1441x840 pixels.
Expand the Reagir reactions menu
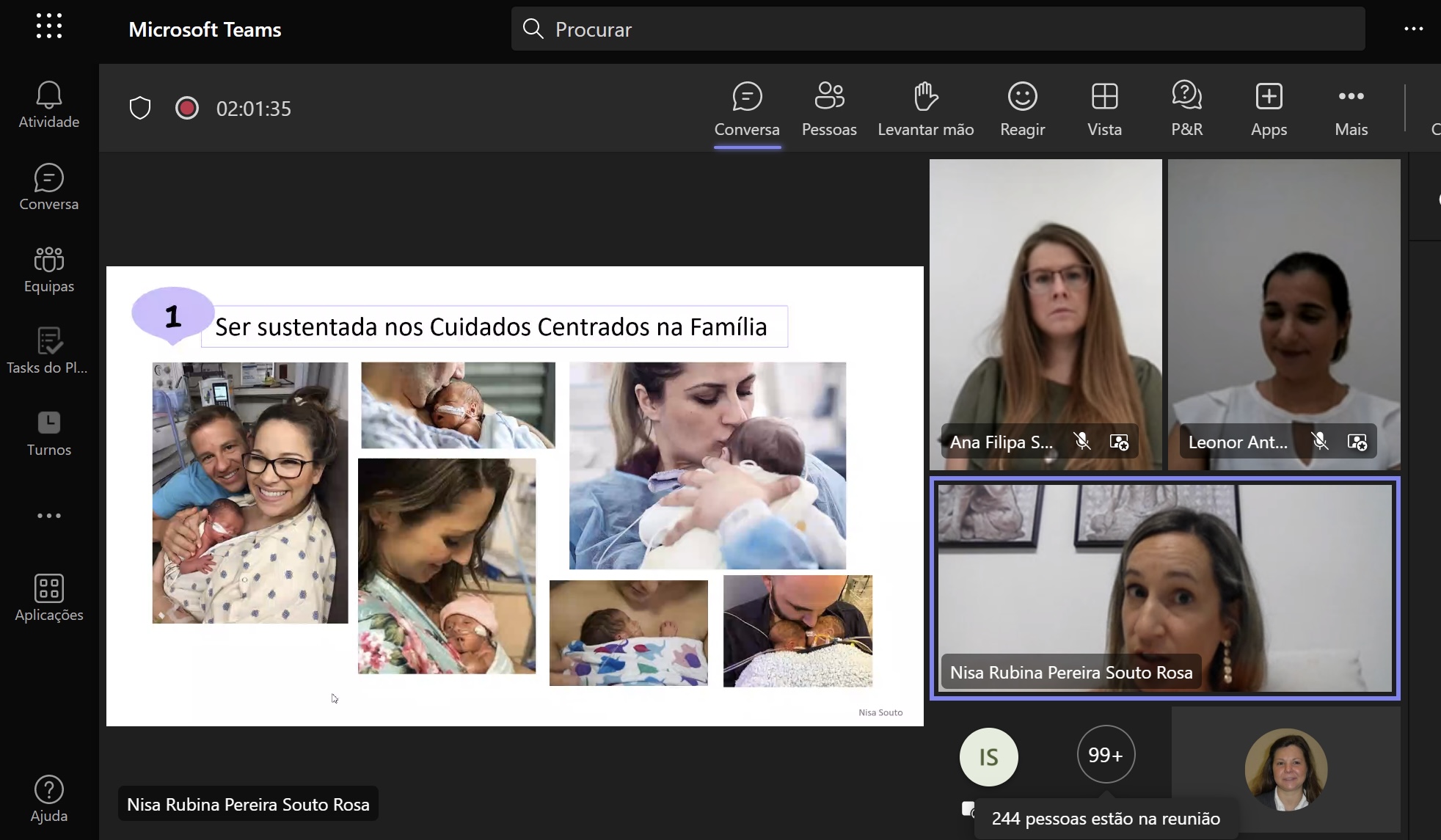point(1022,109)
